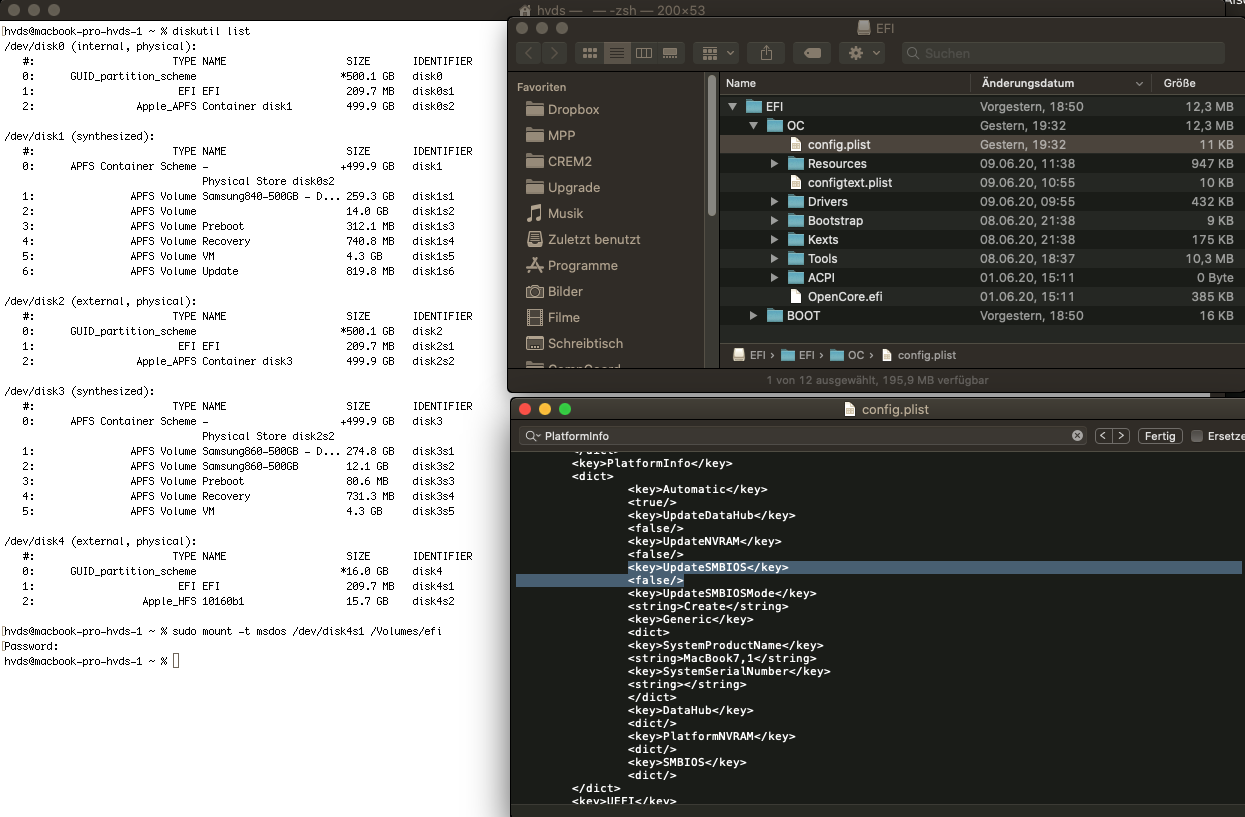Open the group-by dropdown in Finder toolbar
Screen dimensions: 1245x817
[x=716, y=53]
